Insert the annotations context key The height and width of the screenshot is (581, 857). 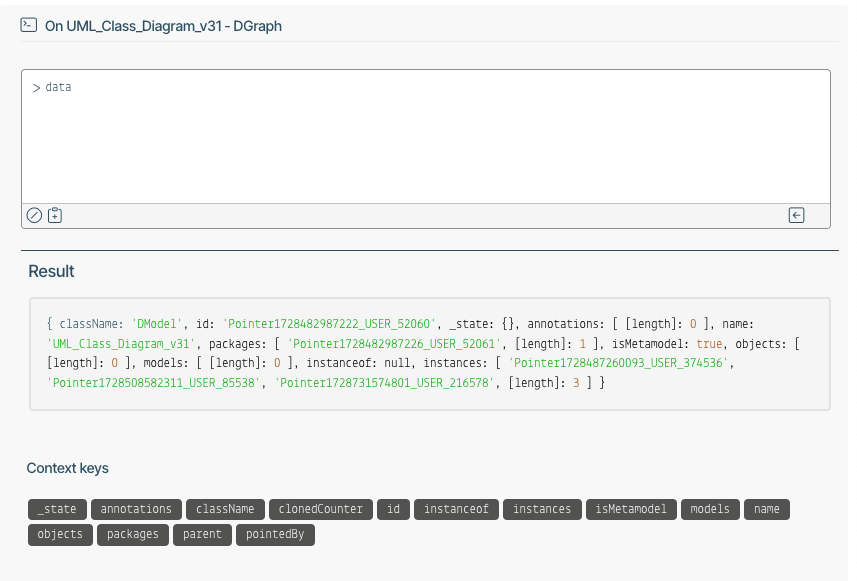[x=136, y=509]
